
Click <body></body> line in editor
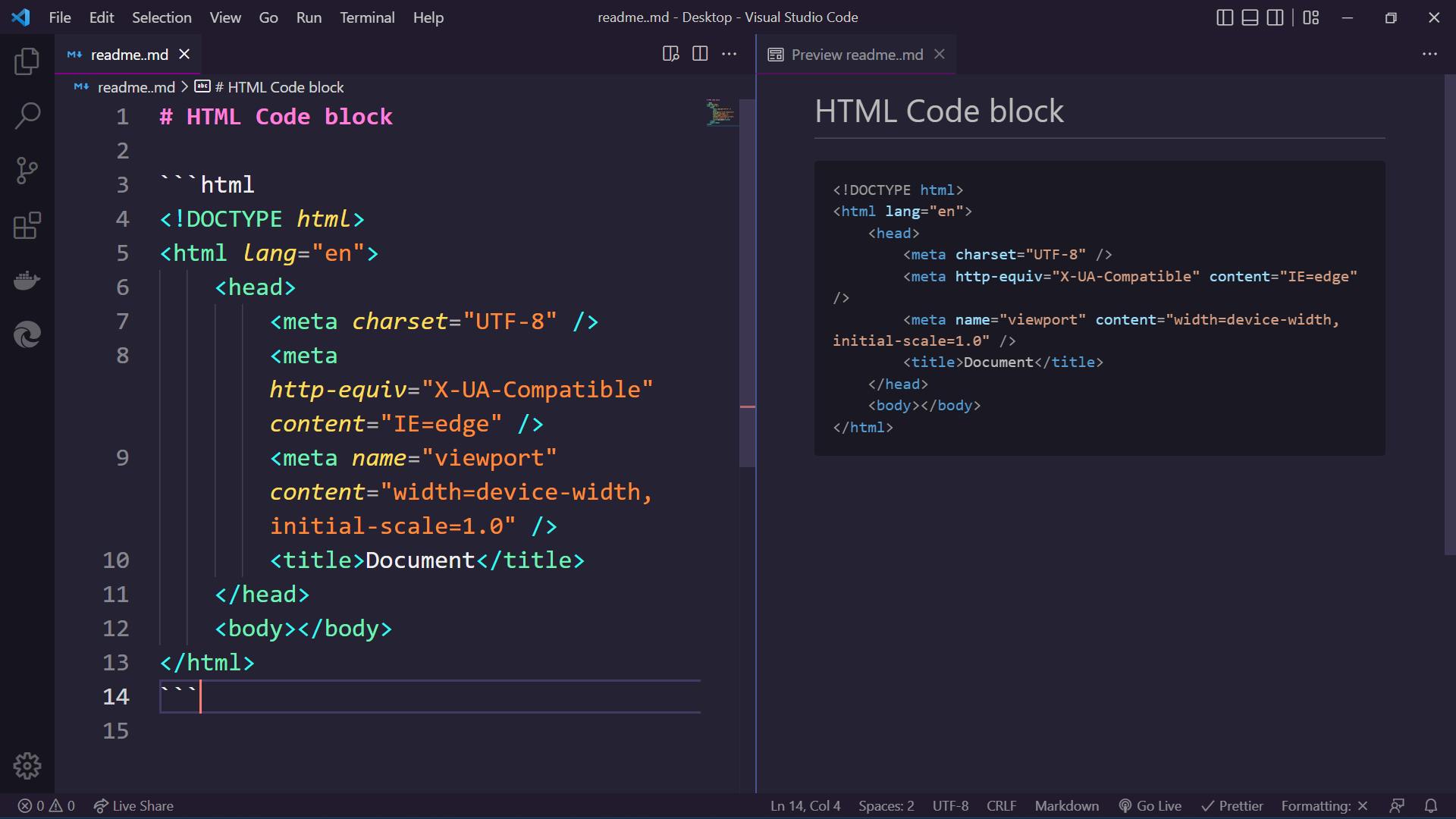tap(303, 629)
